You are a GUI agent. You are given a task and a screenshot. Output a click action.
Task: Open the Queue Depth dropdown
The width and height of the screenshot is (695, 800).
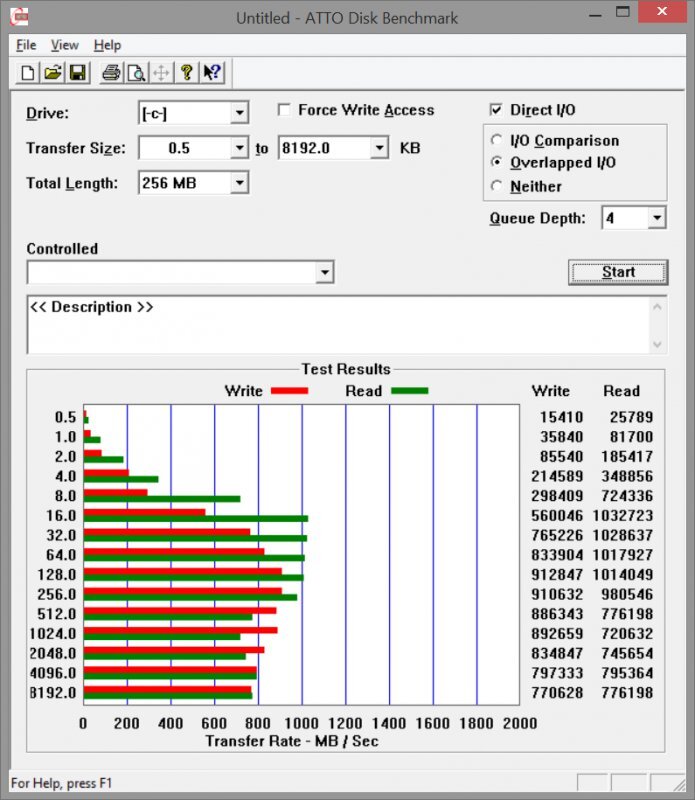click(656, 218)
